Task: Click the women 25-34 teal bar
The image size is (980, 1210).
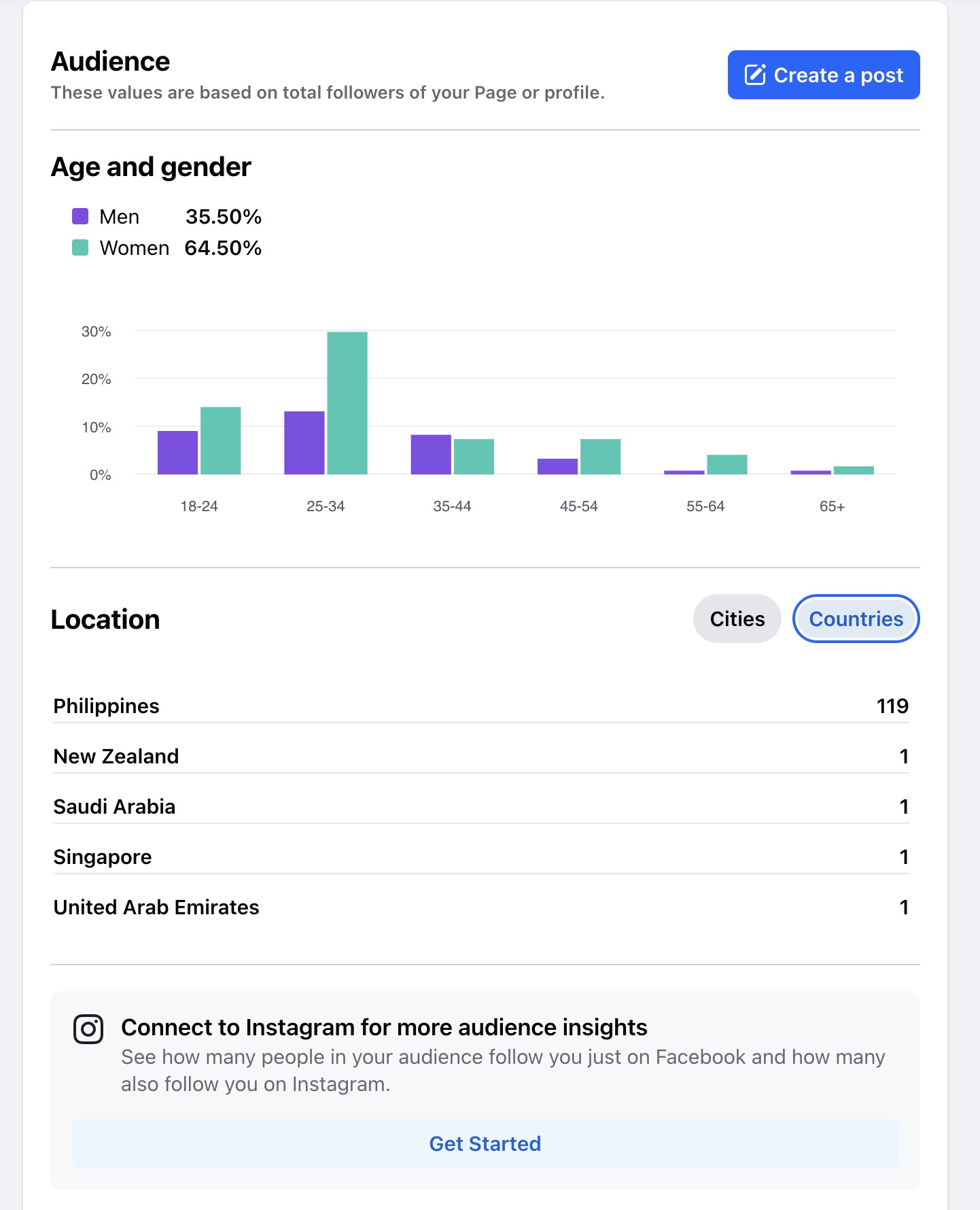Action: [347, 403]
